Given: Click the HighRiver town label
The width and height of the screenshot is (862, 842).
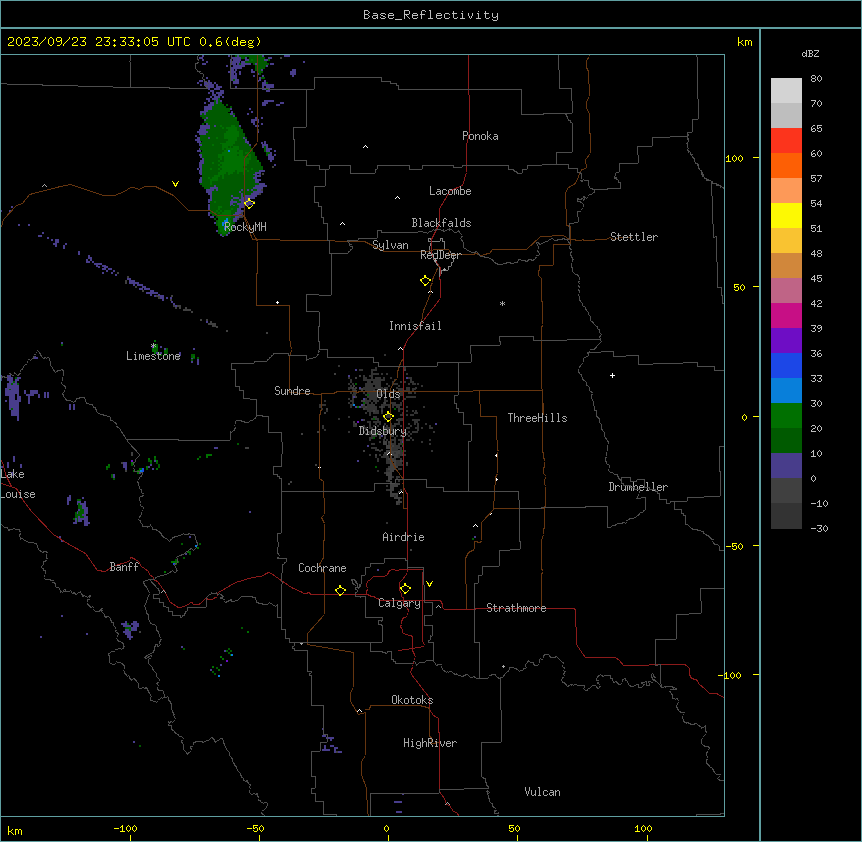Looking at the screenshot, I should click(x=430, y=743).
